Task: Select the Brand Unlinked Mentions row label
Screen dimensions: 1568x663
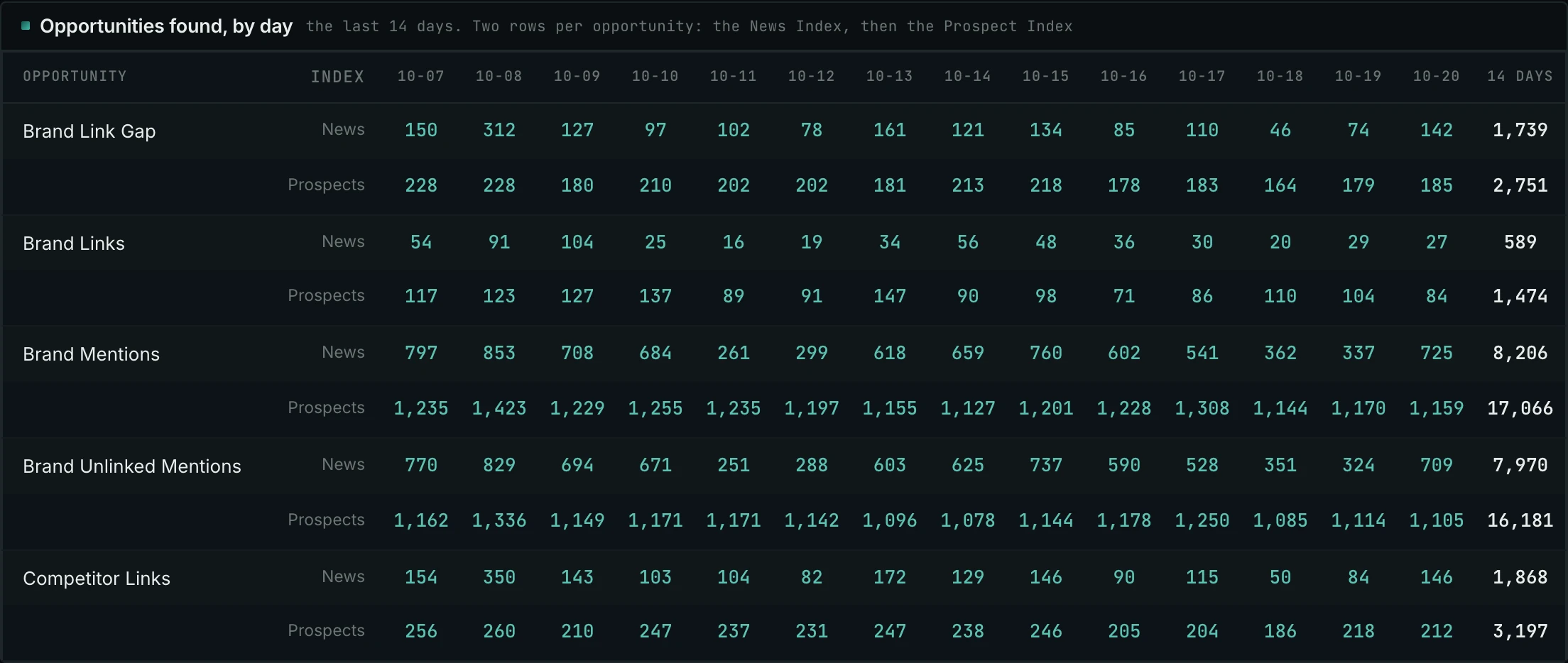Action: tap(132, 466)
